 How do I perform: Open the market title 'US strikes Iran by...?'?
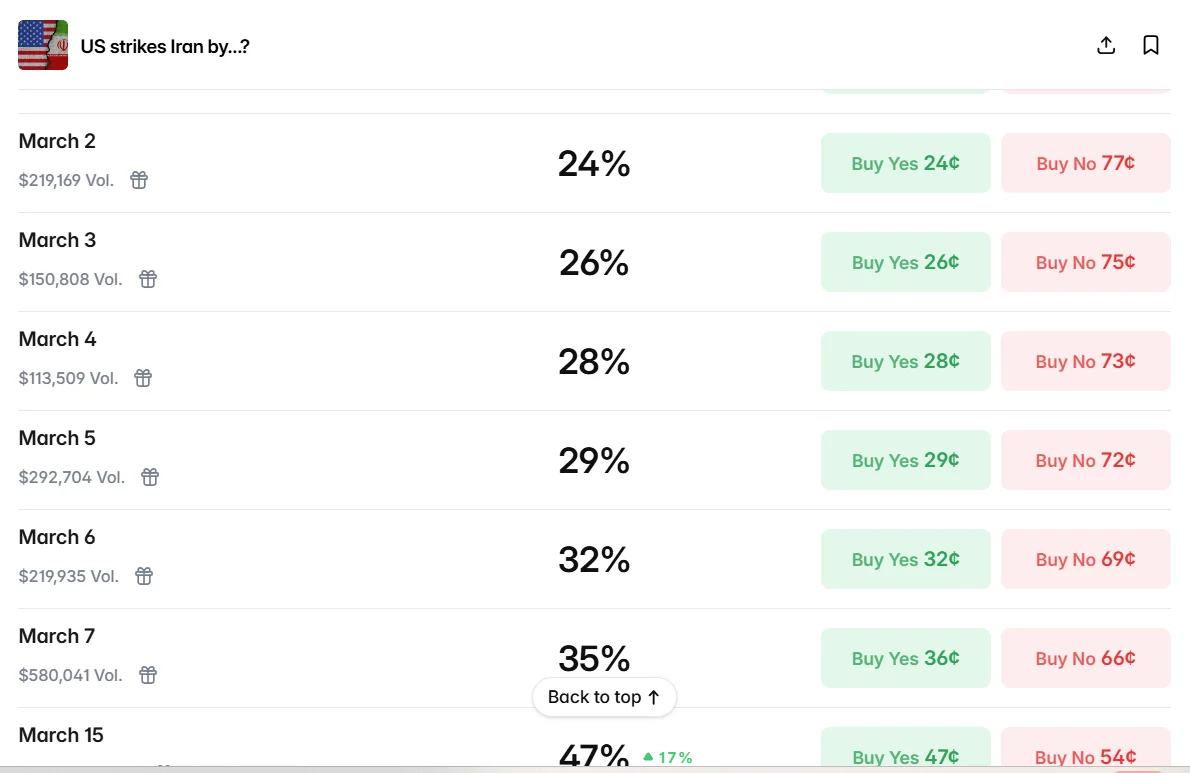tap(165, 46)
